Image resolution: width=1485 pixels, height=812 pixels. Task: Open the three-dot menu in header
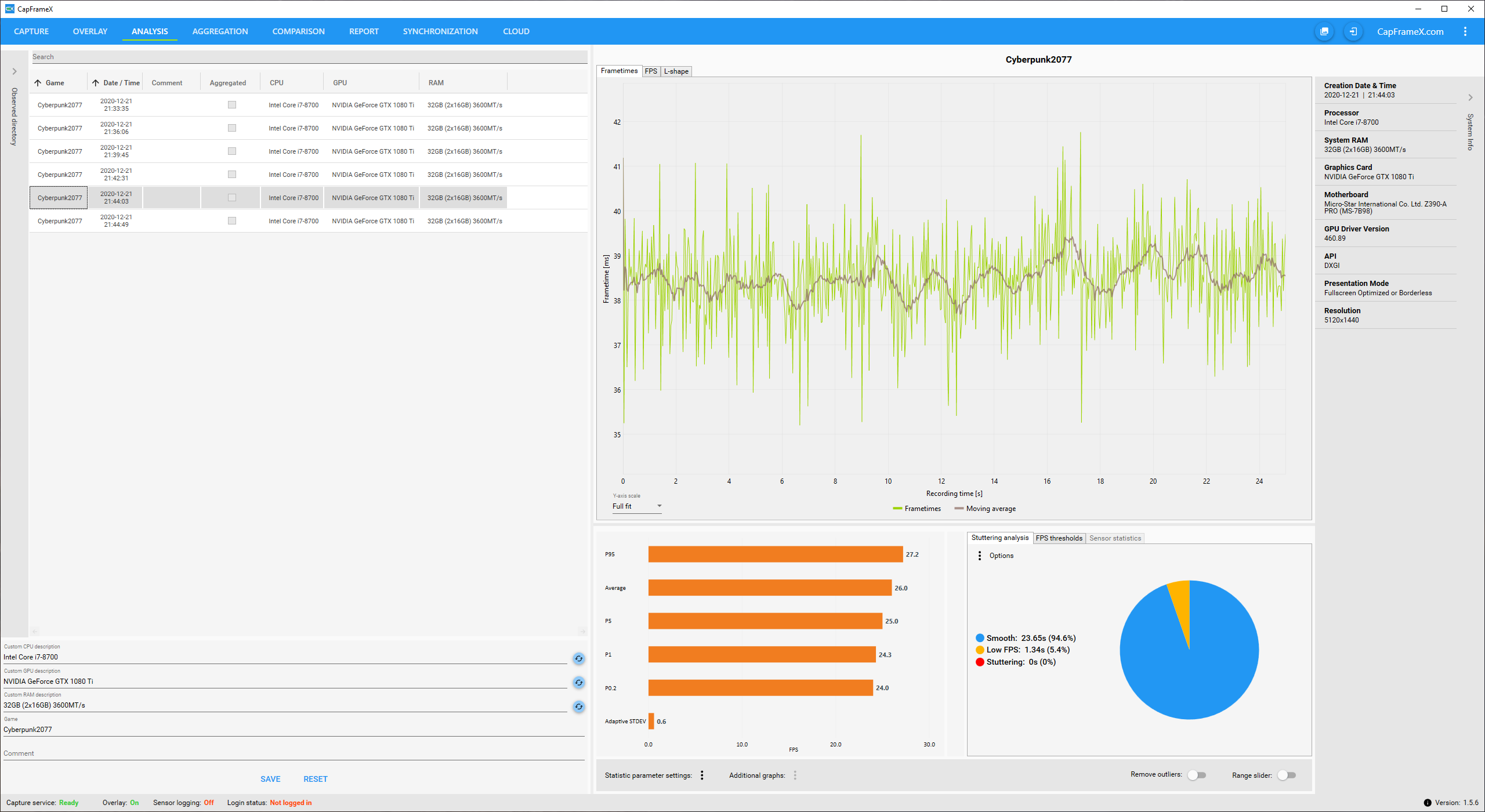pos(1465,31)
